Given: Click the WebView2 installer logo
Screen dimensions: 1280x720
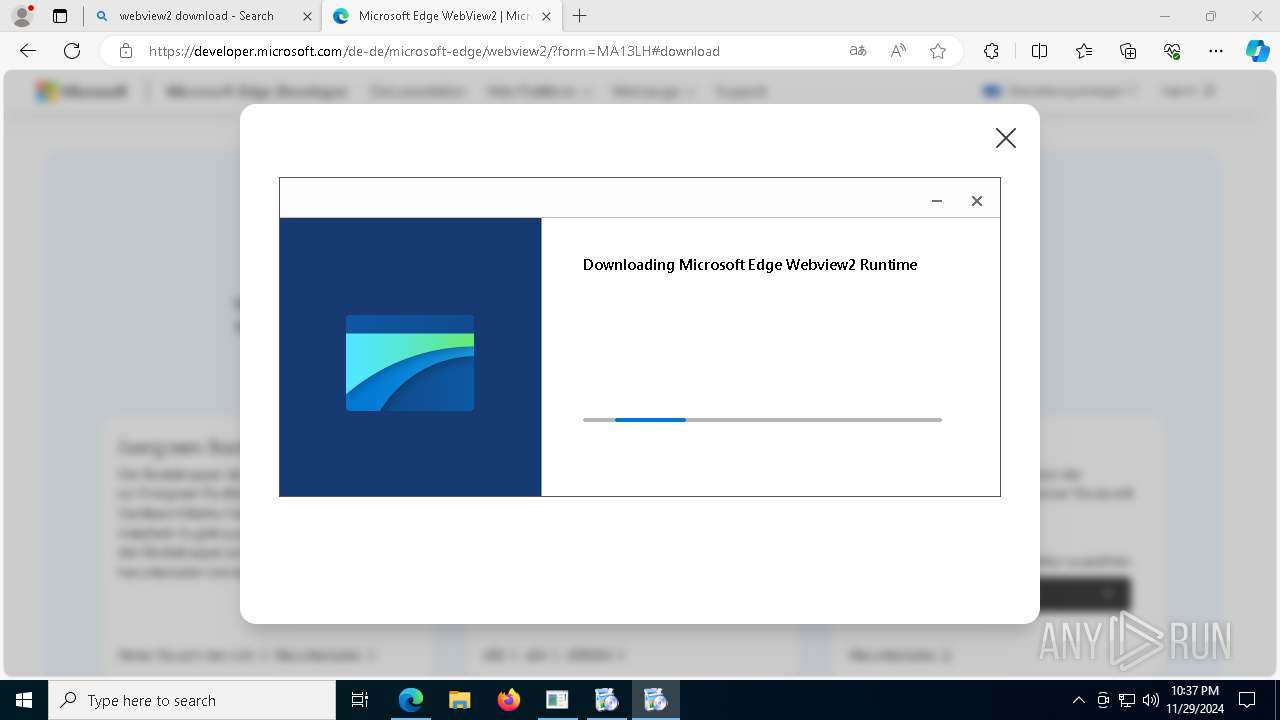Looking at the screenshot, I should (410, 363).
